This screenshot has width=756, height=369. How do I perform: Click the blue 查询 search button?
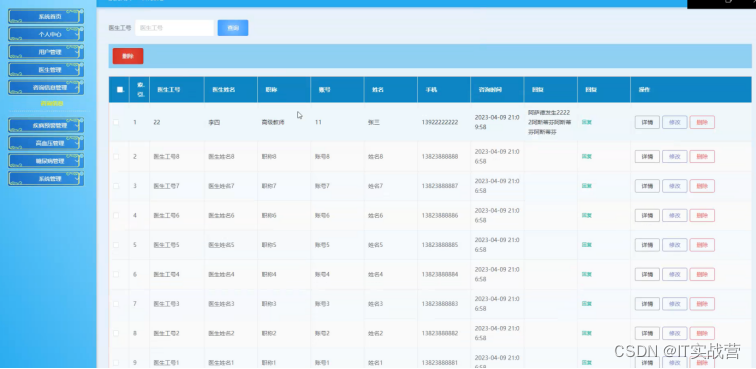(233, 28)
